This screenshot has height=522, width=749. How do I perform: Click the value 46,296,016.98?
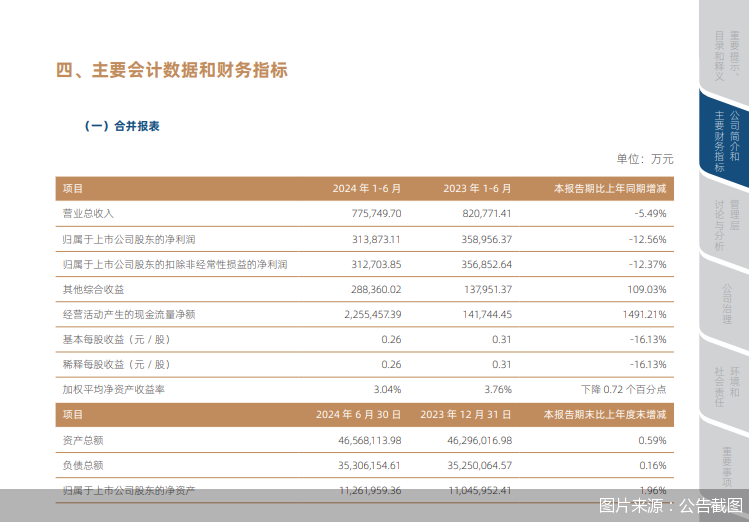click(x=480, y=440)
